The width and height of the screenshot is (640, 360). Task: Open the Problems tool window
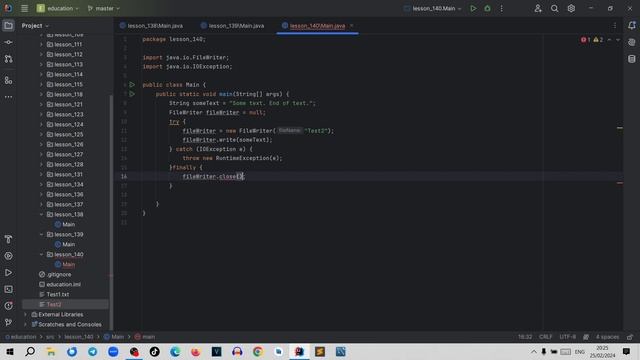(x=8, y=306)
